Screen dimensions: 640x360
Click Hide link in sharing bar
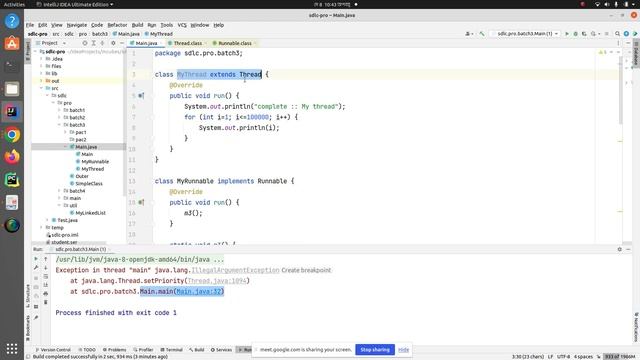(x=404, y=350)
